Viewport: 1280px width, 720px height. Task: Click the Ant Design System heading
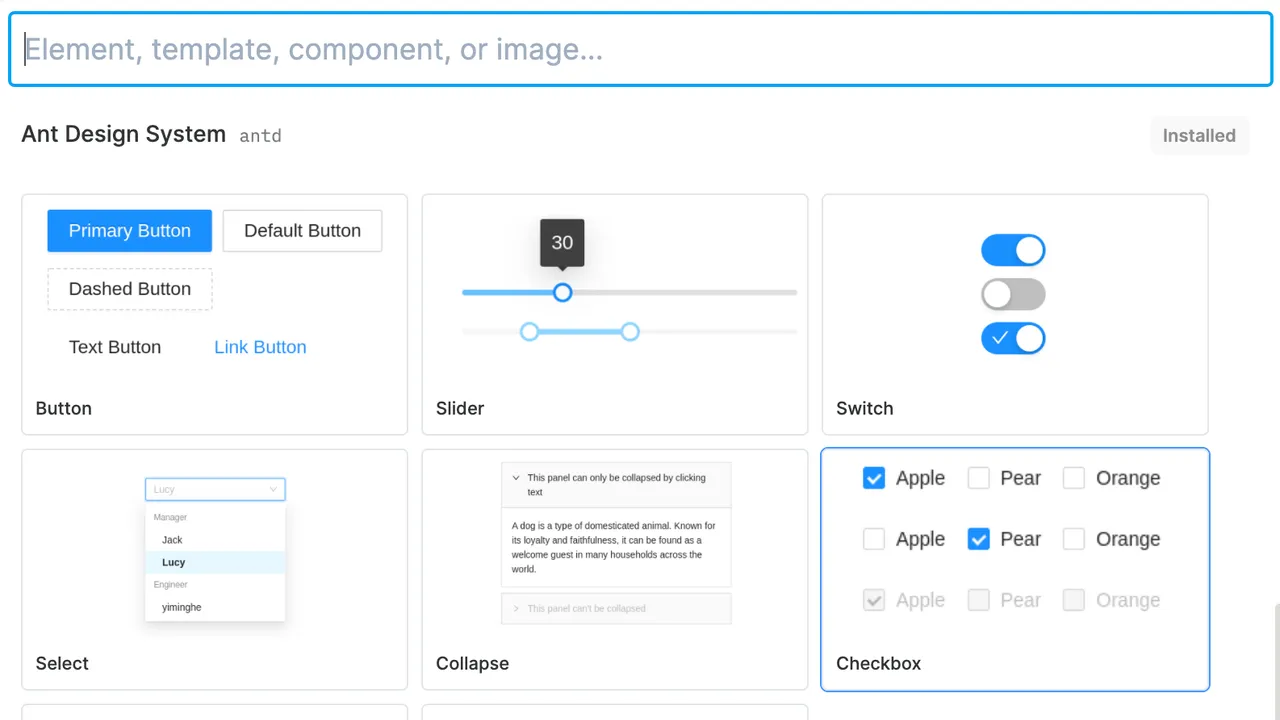pos(123,134)
